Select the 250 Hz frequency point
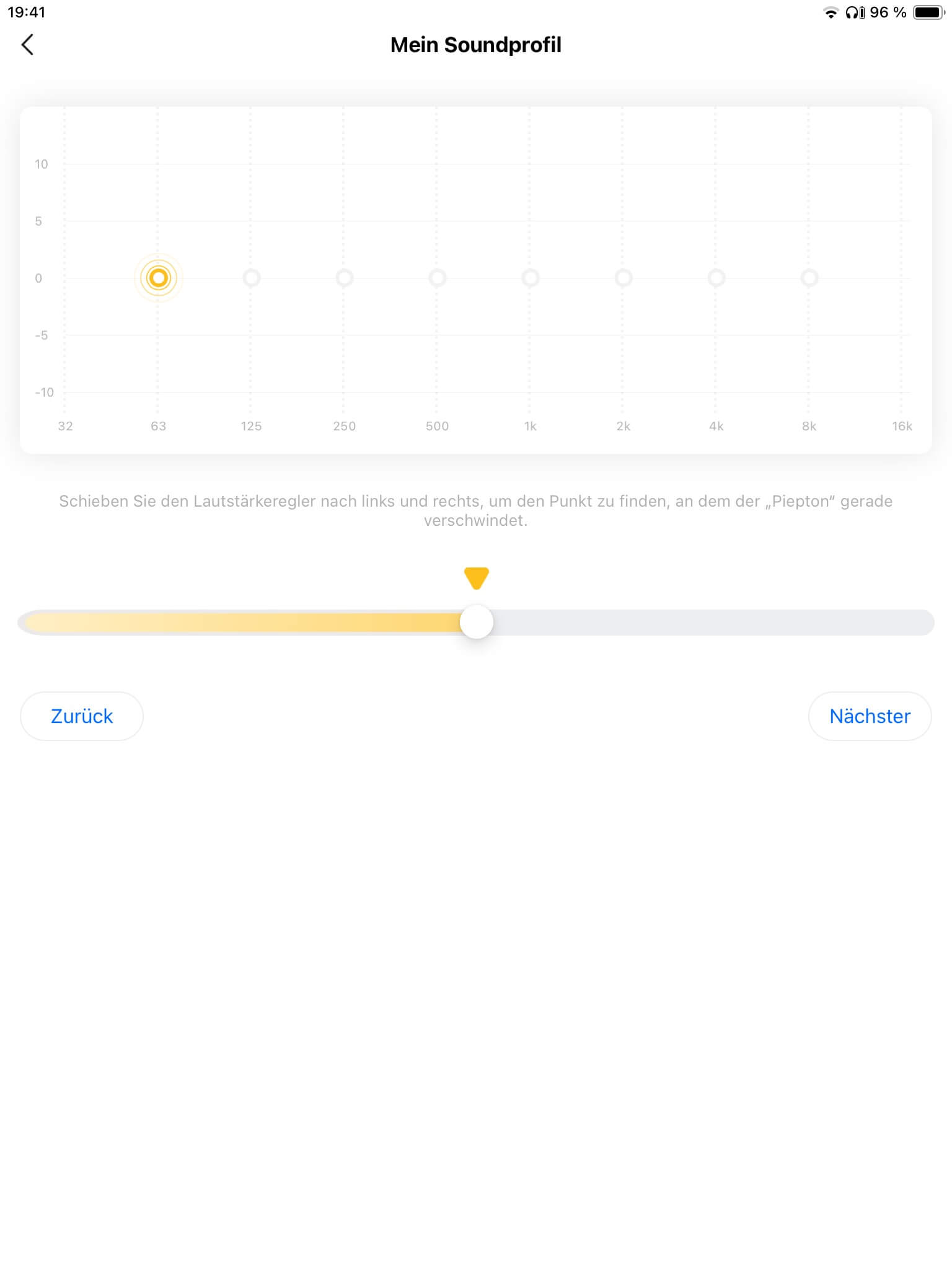 click(345, 278)
